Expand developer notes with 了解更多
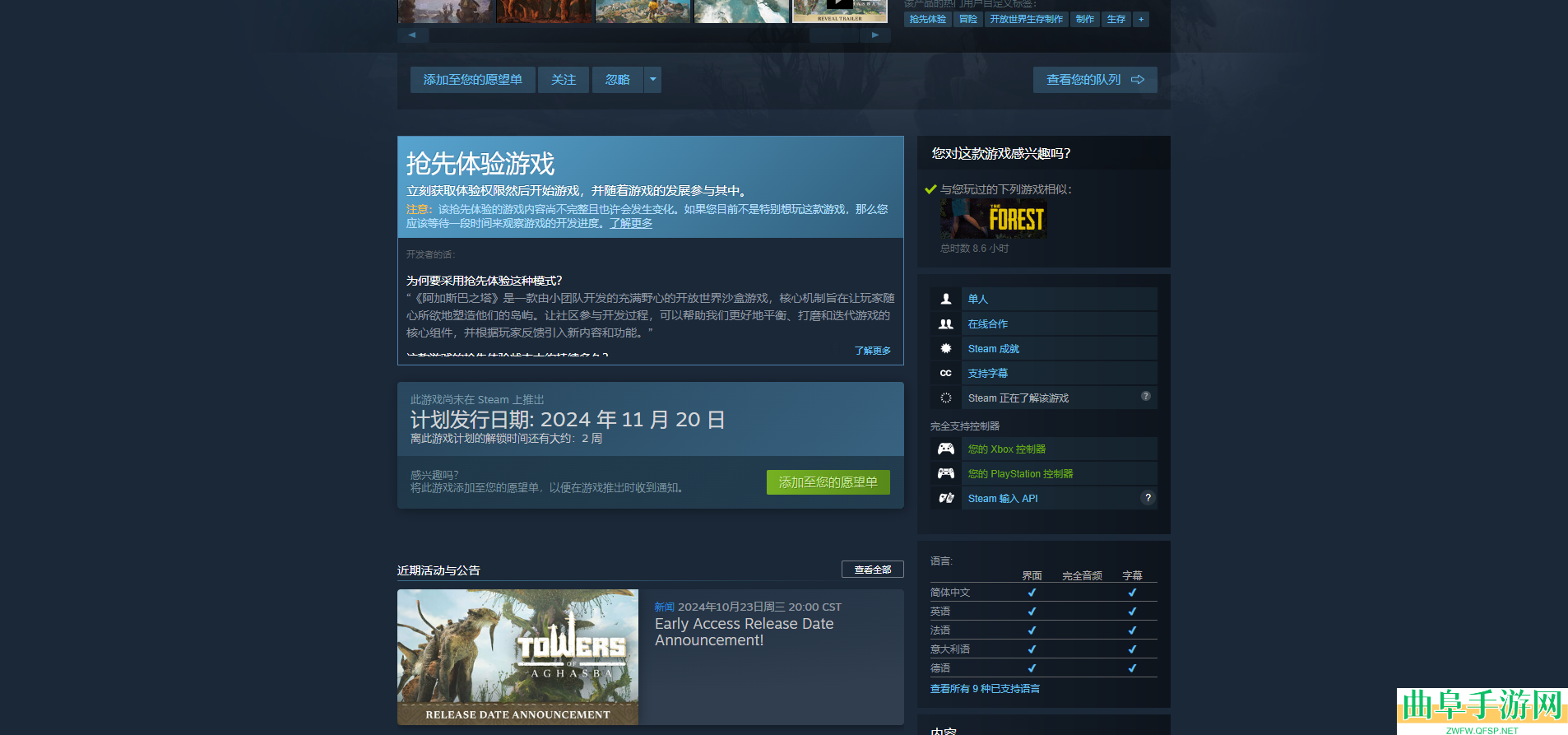 [872, 351]
